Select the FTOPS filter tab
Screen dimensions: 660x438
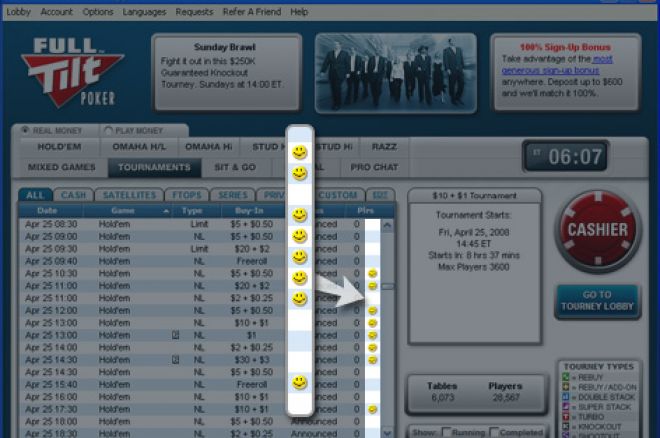pyautogui.click(x=187, y=195)
